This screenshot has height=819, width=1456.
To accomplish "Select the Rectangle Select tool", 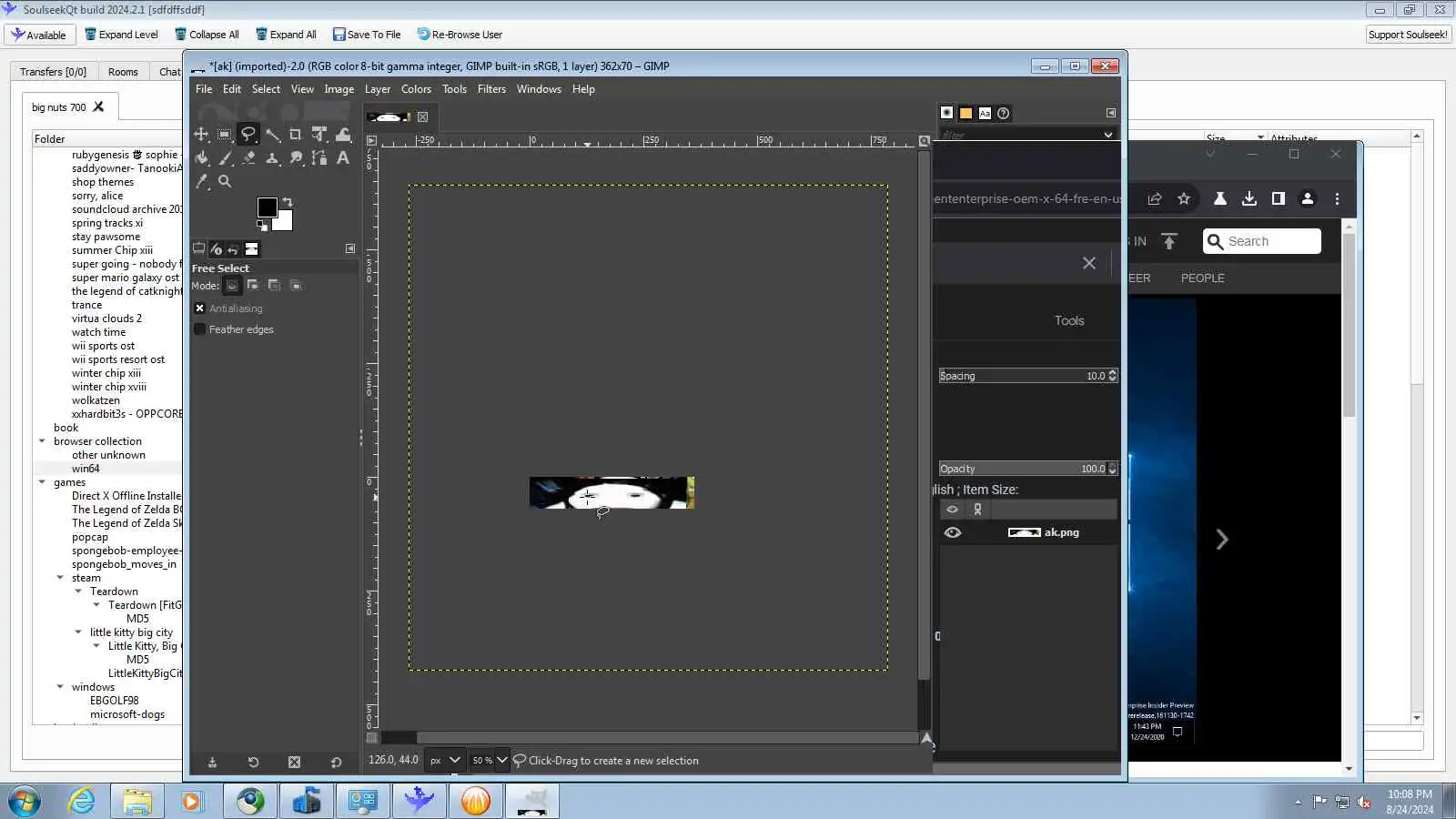I will [225, 135].
